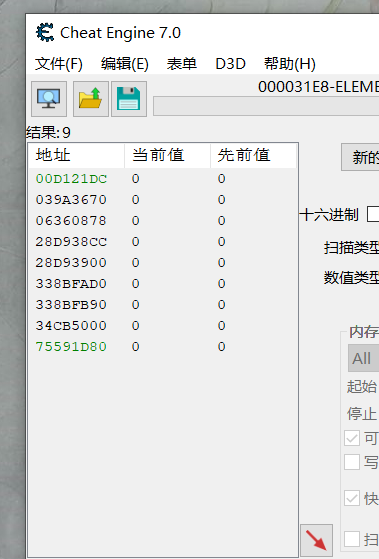
Task: Open the All memory region dropdown
Action: 363,358
